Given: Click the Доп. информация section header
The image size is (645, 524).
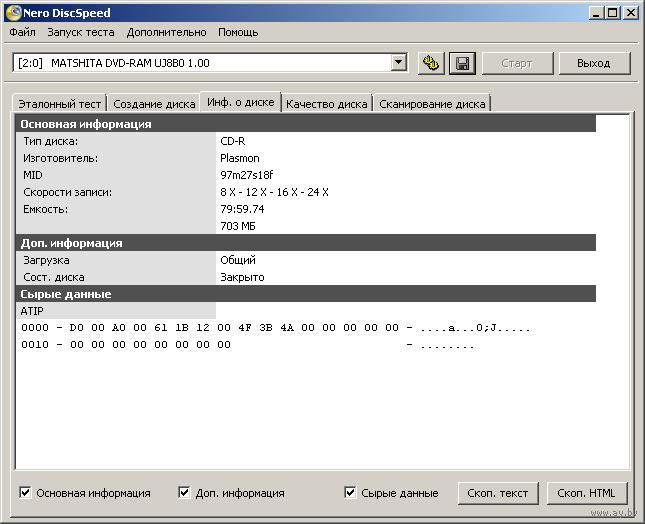Looking at the screenshot, I should pos(306,243).
